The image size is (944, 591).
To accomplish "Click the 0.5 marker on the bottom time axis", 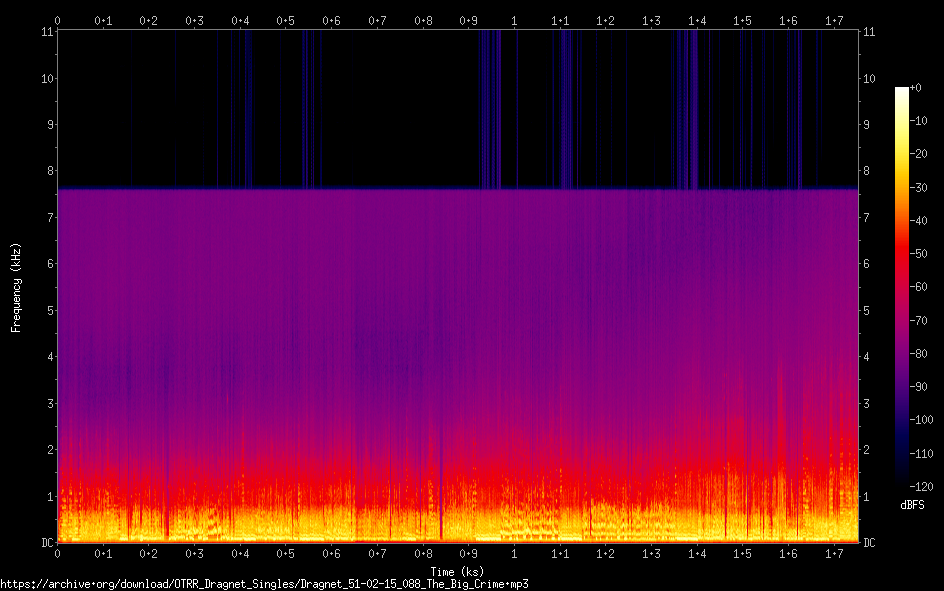I will pyautogui.click(x=285, y=553).
